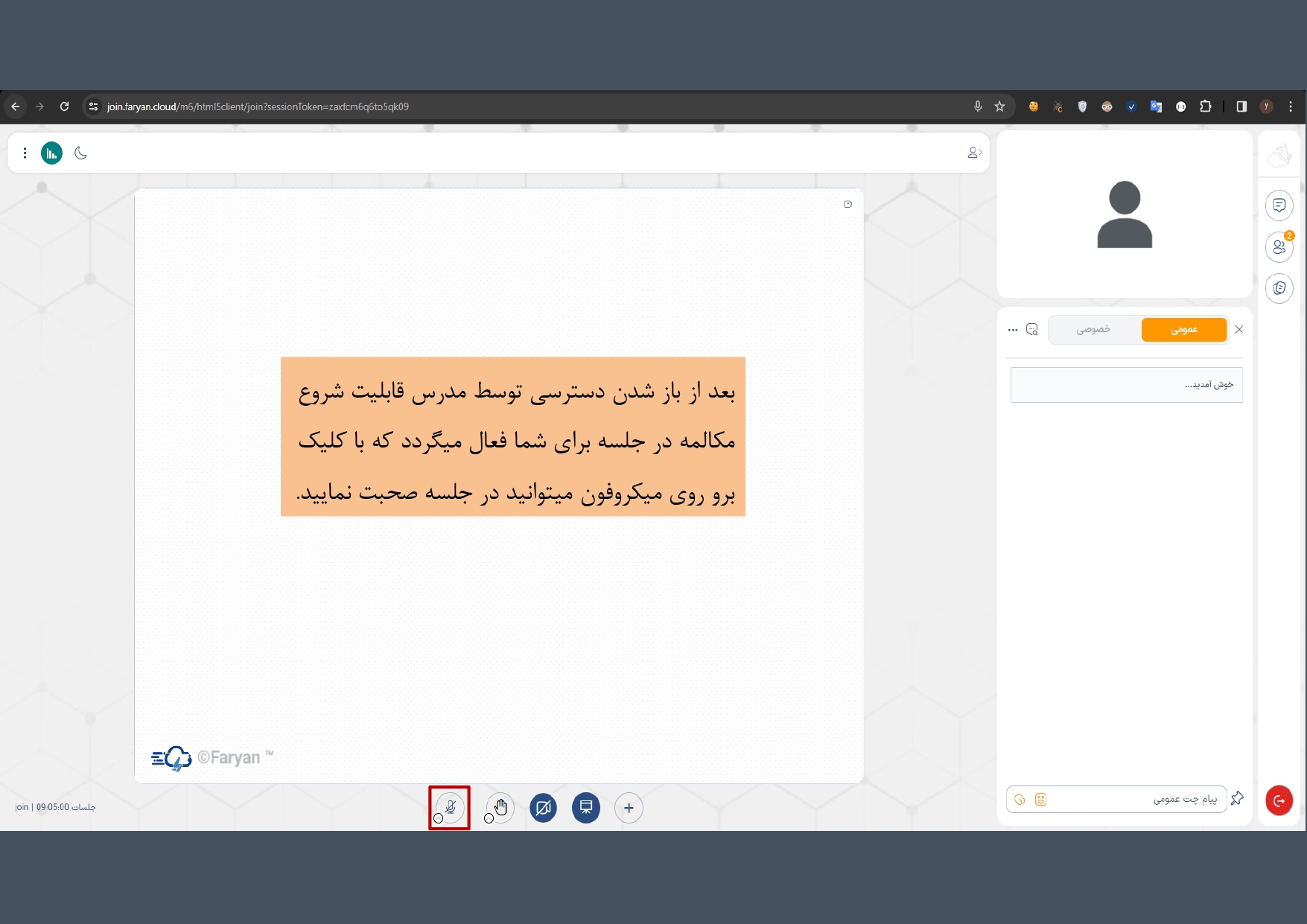The height and width of the screenshot is (924, 1307).
Task: Click the plus button for more actions
Action: pos(629,808)
